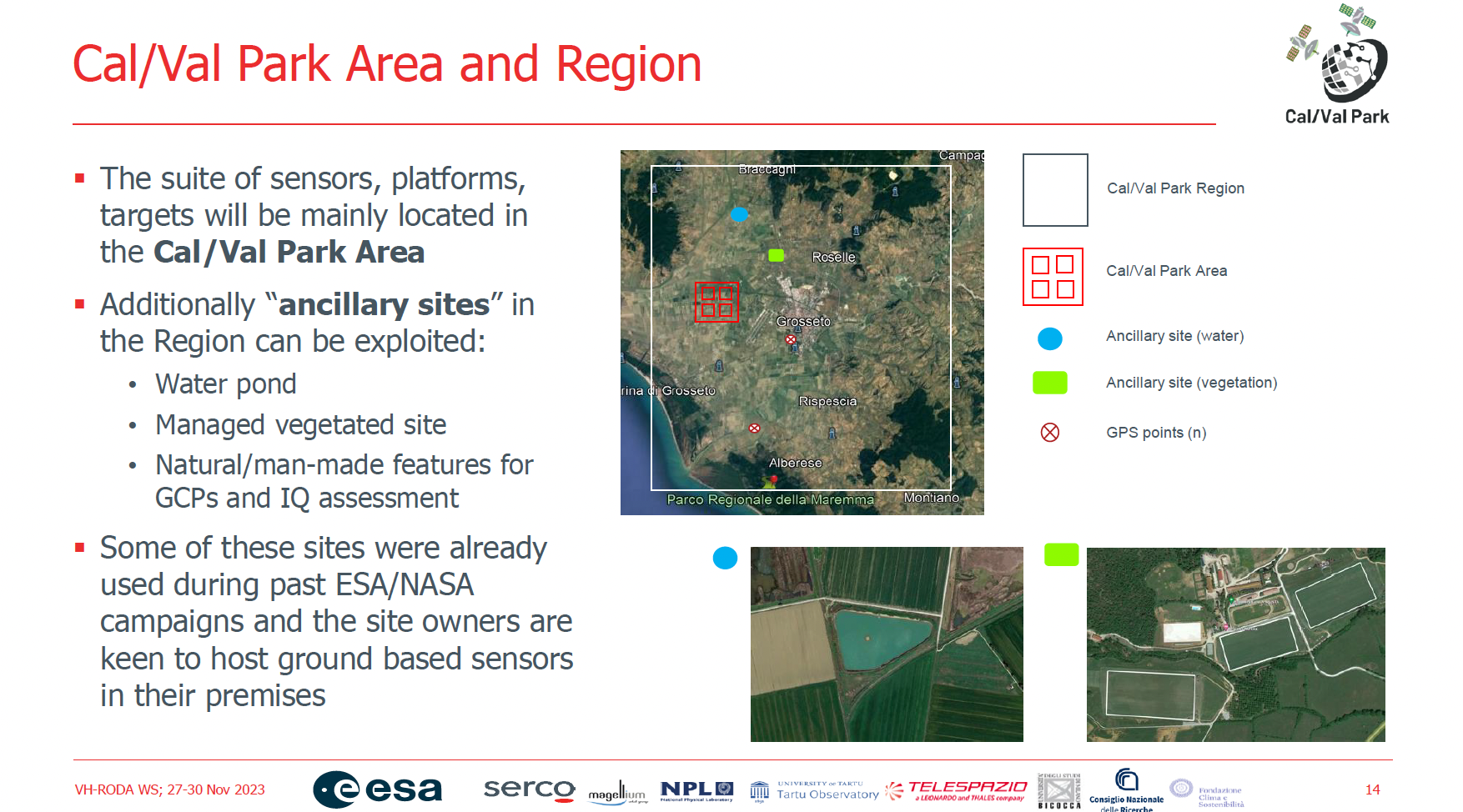Click the Bicocca university logo
Image resolution: width=1463 pixels, height=812 pixels.
tap(1058, 790)
